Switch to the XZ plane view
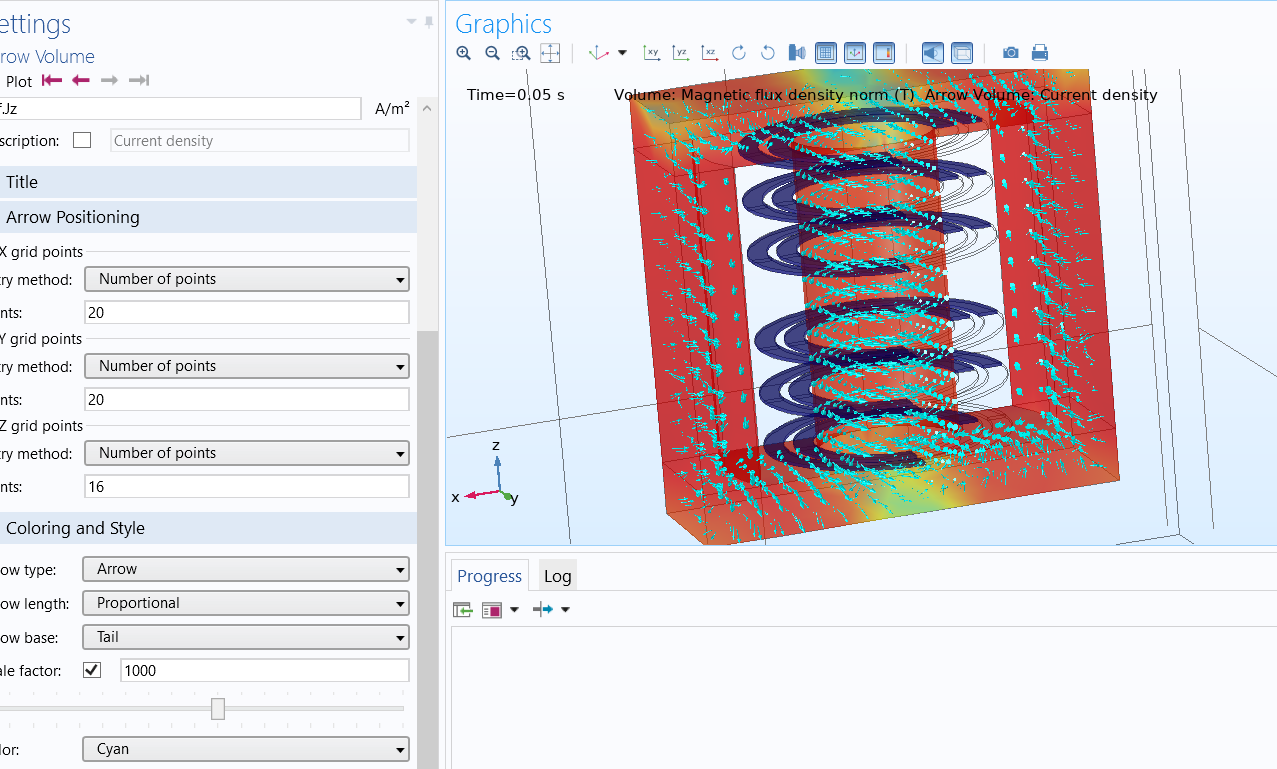 tap(709, 53)
